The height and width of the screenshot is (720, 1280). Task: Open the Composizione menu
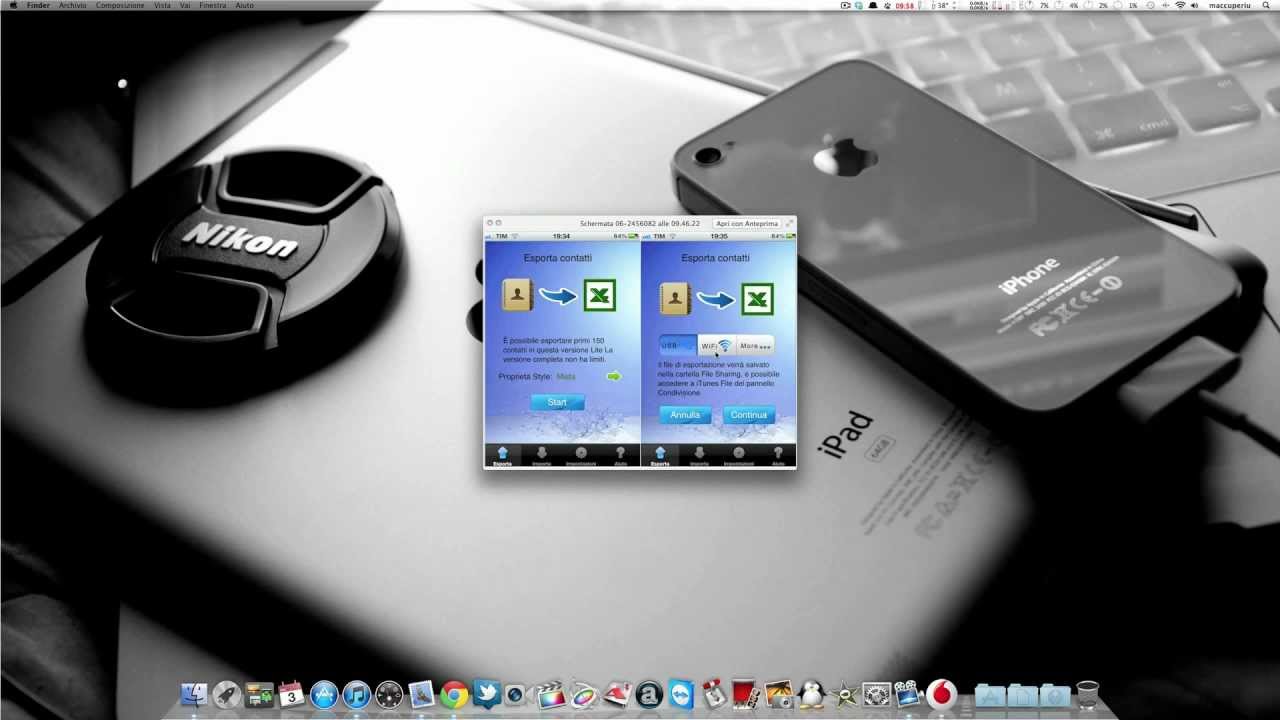(120, 6)
